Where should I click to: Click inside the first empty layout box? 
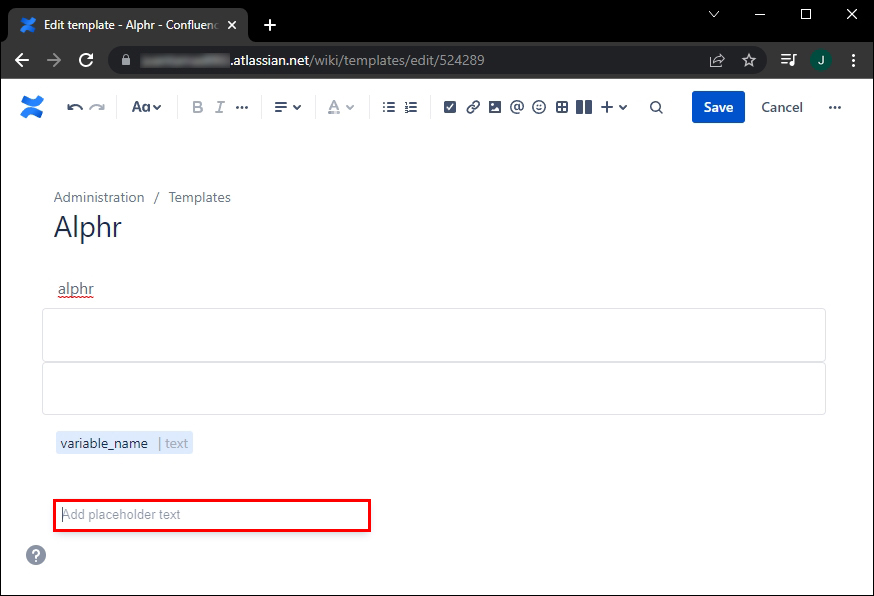(x=434, y=335)
